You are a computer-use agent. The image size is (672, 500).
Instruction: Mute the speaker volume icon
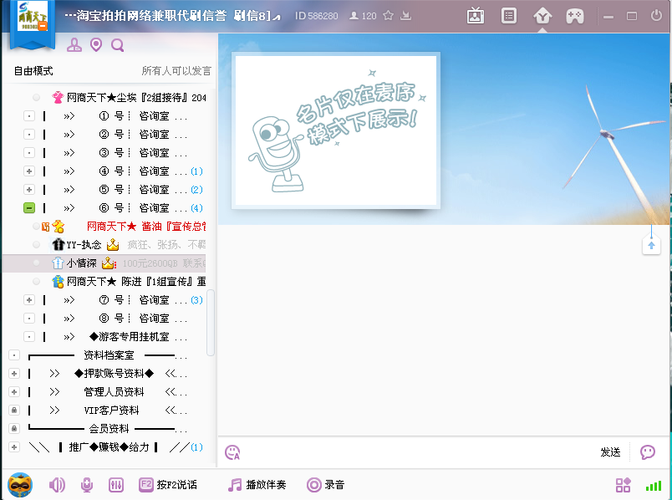pyautogui.click(x=57, y=485)
